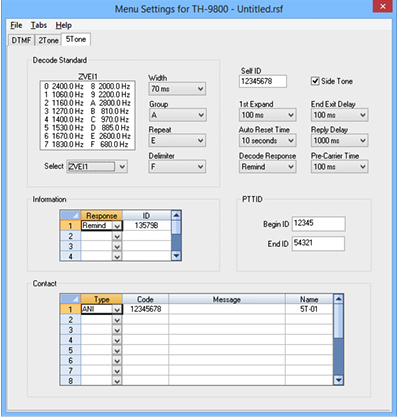Select Contact table row header 5
This screenshot has height=417, width=397.
70,351
